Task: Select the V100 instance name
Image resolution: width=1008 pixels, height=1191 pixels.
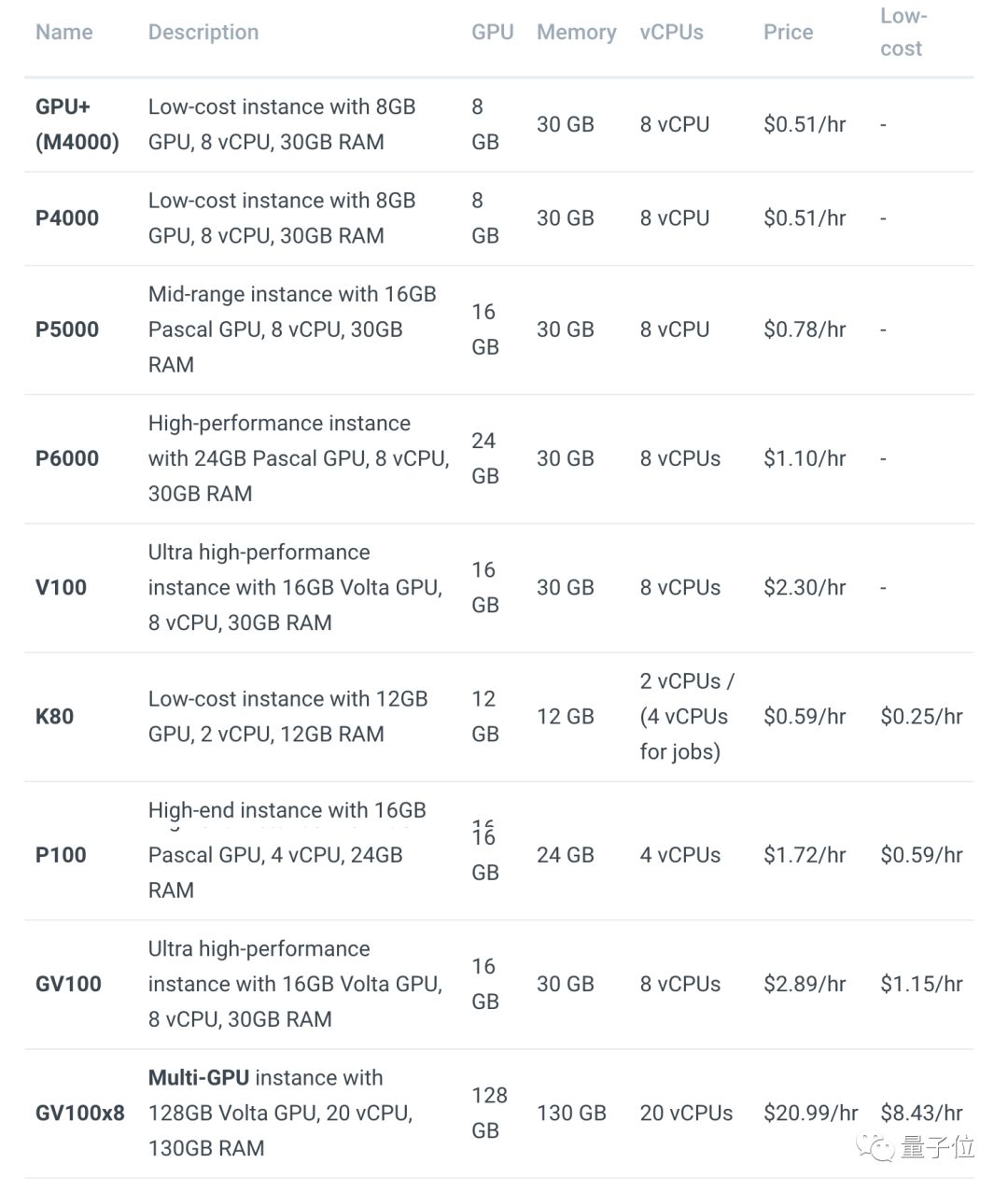Action: click(61, 587)
